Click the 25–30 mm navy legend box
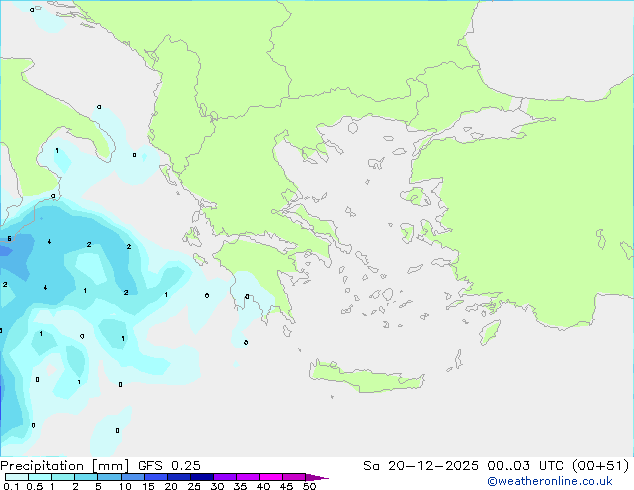 tap(202, 477)
